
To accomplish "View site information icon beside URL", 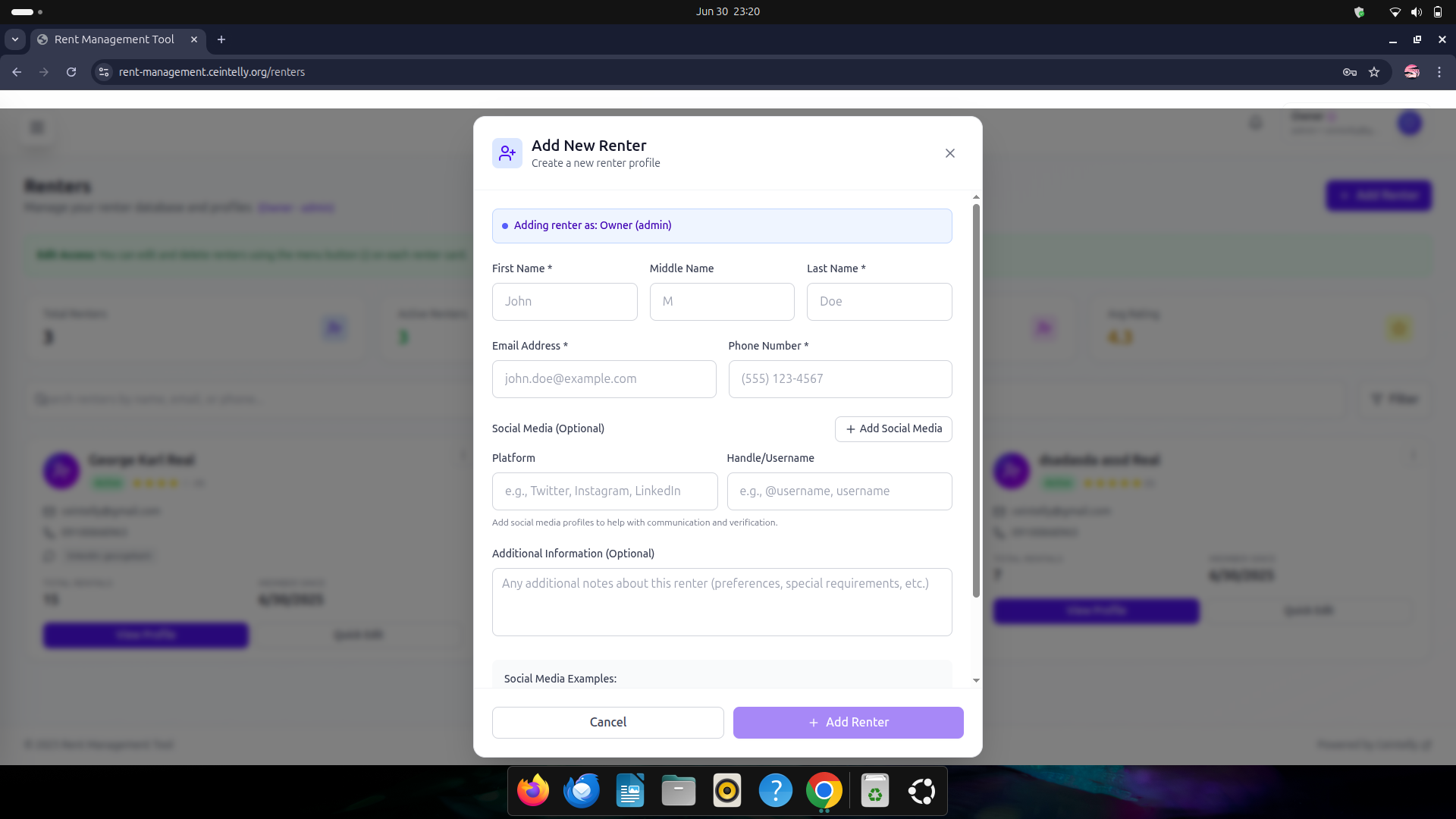I will [x=104, y=72].
